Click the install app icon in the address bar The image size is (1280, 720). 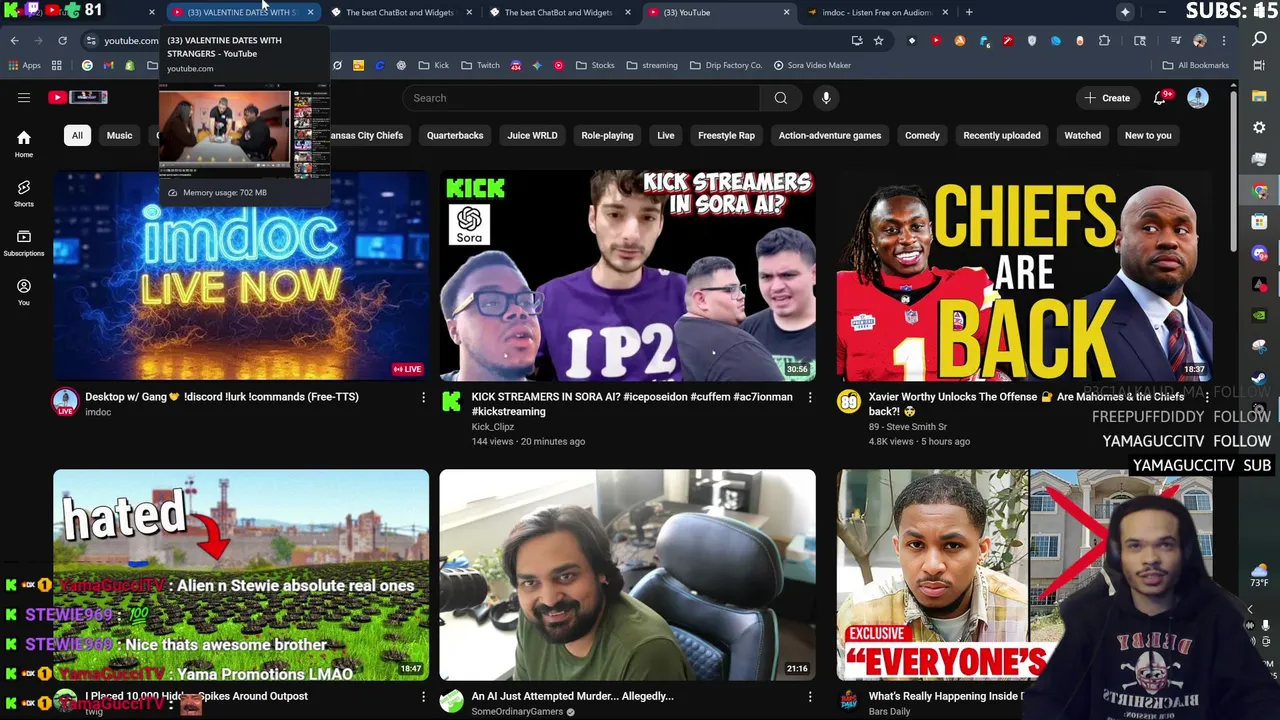pos(857,41)
